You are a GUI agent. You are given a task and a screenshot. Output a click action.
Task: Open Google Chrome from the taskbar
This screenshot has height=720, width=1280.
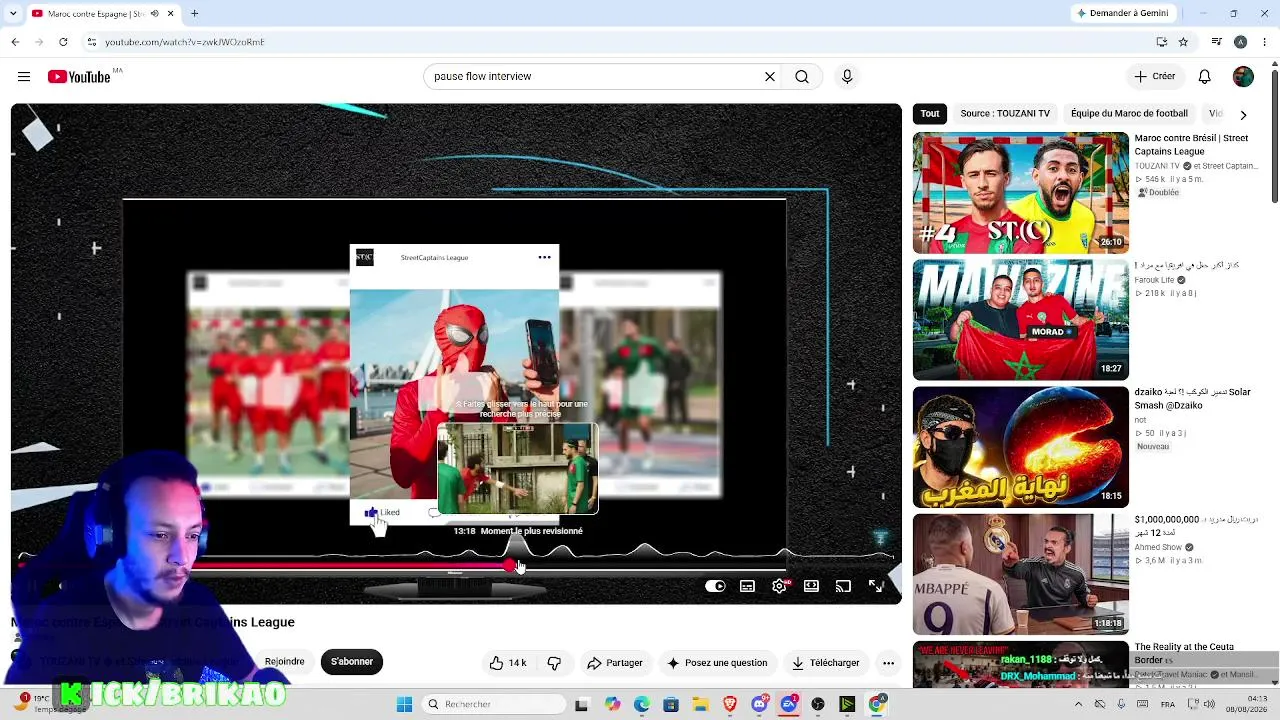pos(877,704)
